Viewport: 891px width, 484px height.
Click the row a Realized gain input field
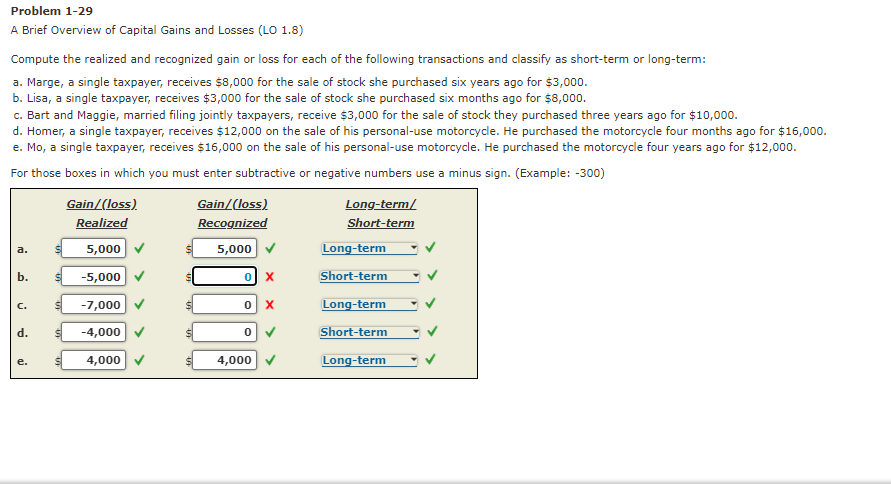tap(94, 249)
